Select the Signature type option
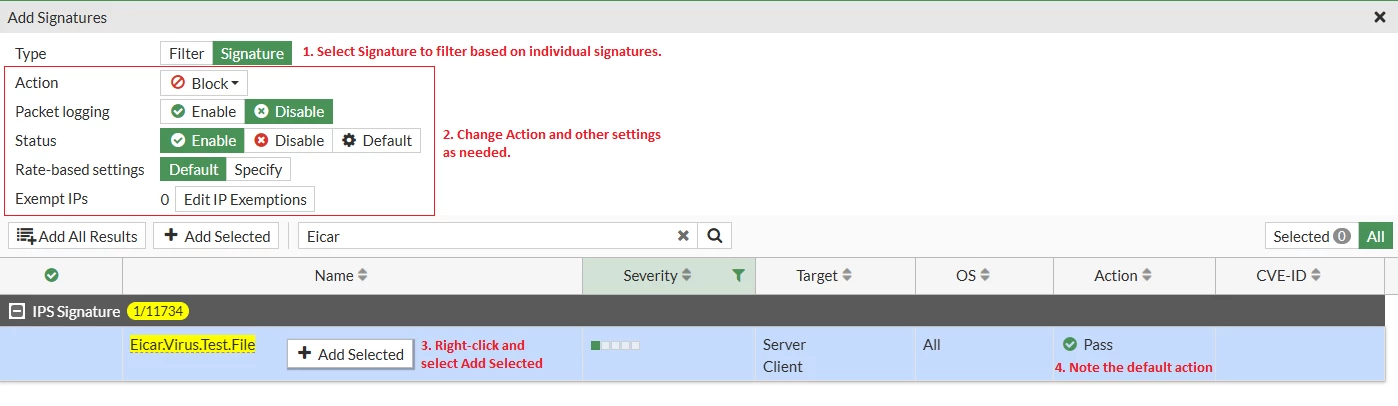 click(252, 53)
